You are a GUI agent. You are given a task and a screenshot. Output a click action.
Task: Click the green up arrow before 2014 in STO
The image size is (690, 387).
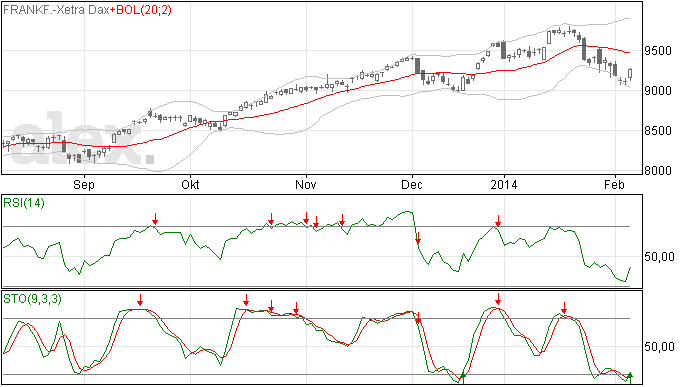462,376
